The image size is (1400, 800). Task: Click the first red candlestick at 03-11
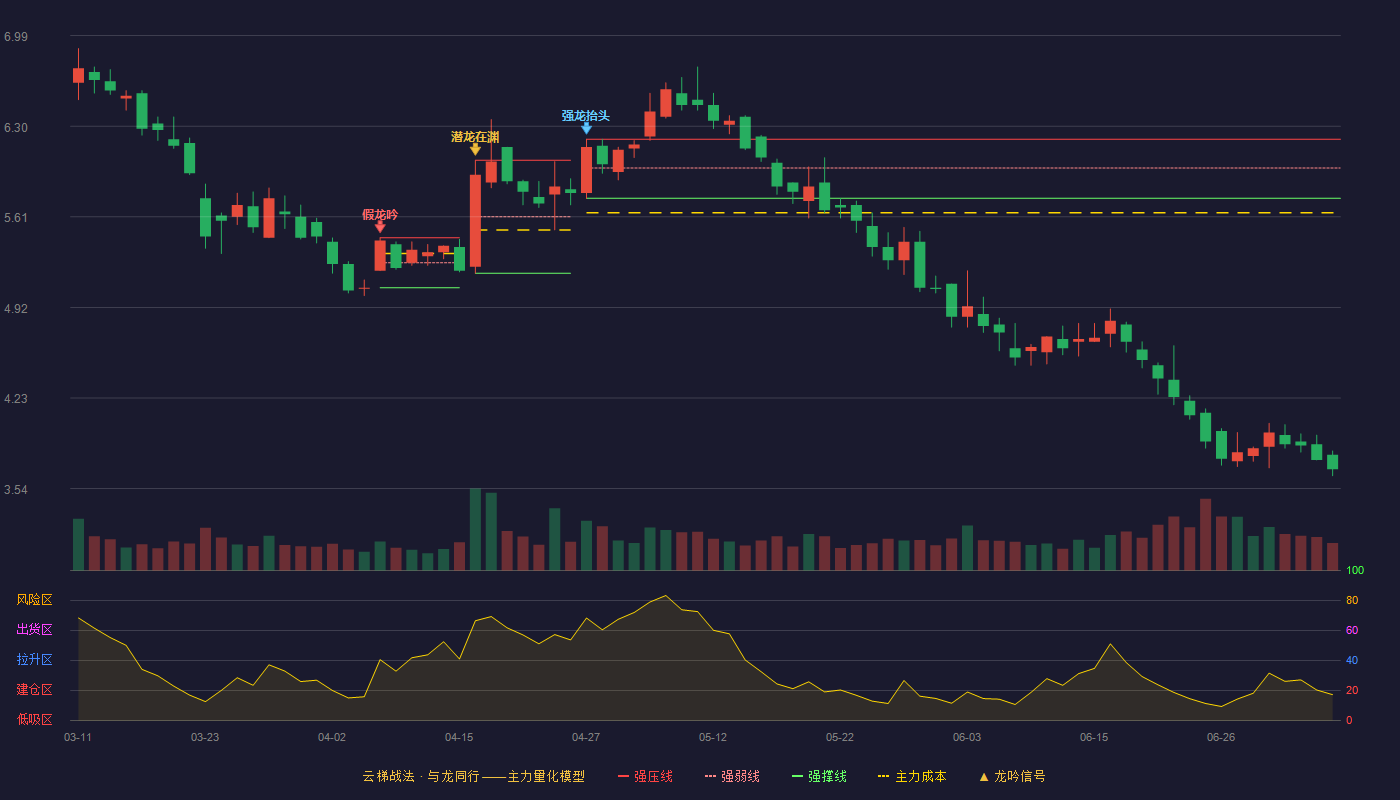(x=78, y=75)
